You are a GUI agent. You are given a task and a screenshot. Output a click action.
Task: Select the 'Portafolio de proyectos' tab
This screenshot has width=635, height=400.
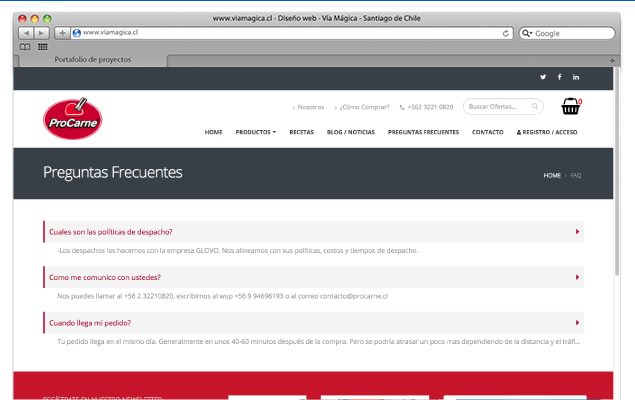tap(92, 60)
